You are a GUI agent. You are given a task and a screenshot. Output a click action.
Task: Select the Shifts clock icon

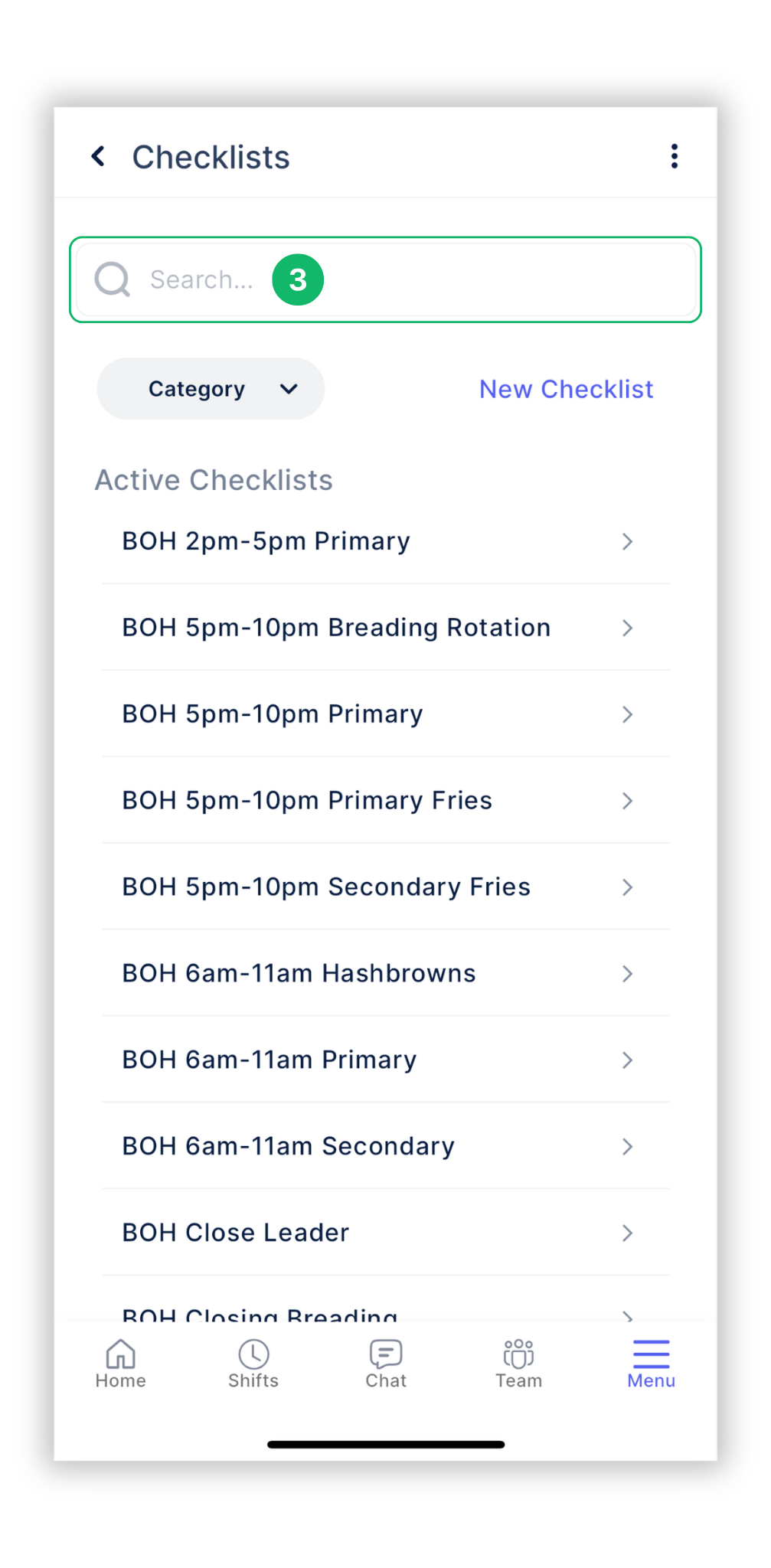[253, 1363]
